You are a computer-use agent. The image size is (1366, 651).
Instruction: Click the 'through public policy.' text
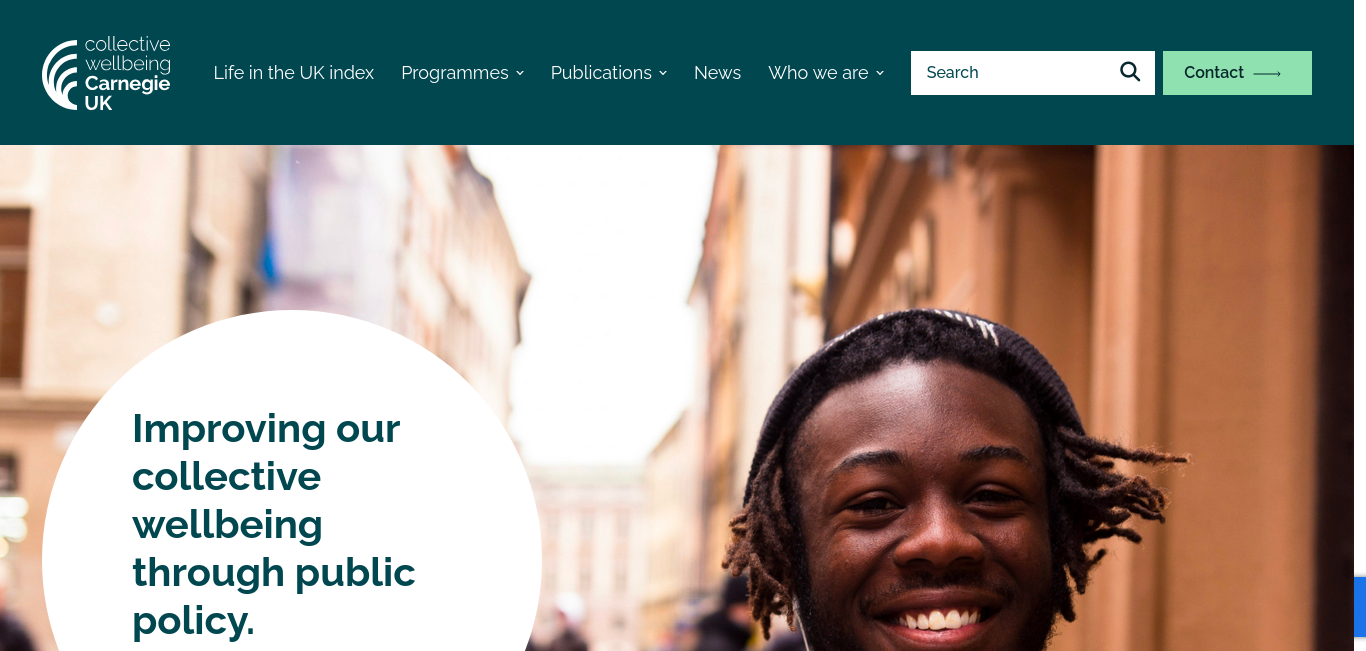[x=274, y=596]
